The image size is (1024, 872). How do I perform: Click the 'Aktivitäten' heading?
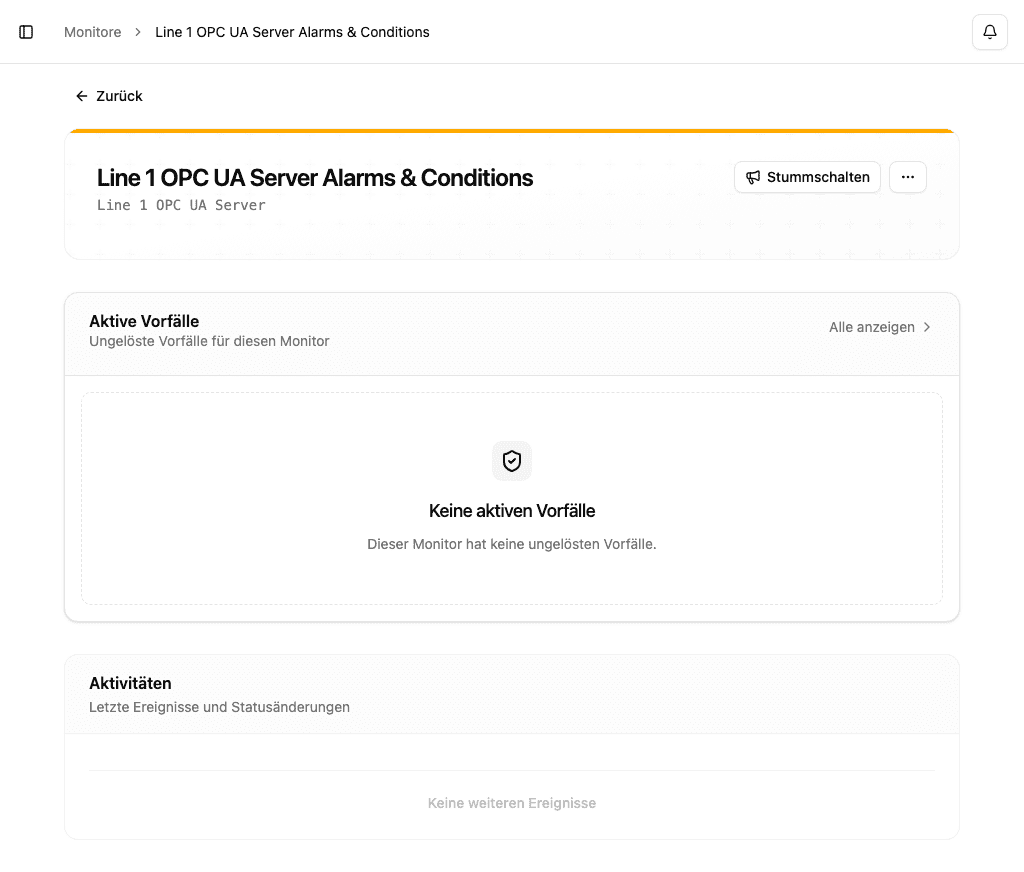pyautogui.click(x=130, y=683)
